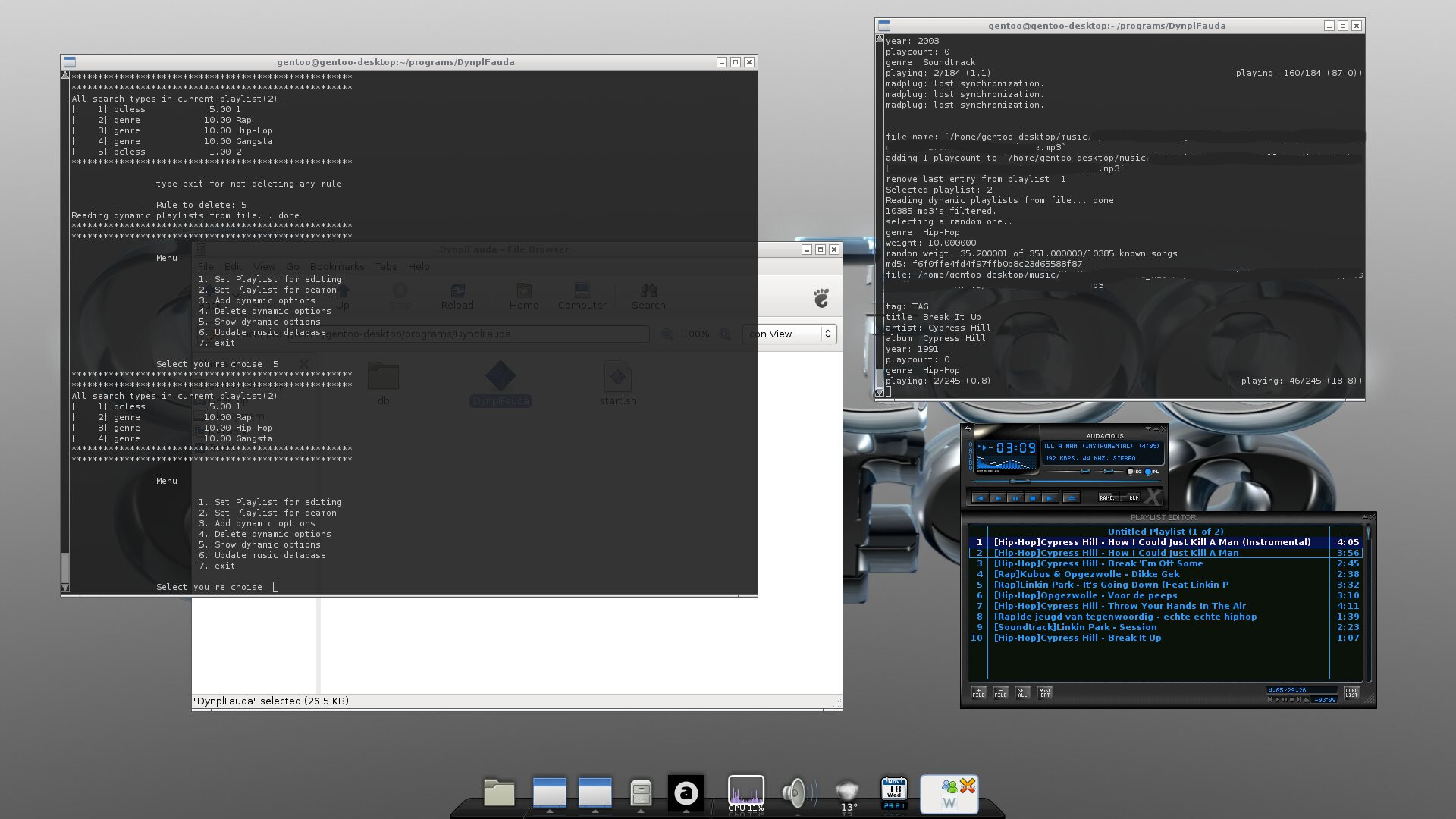Click the desktop switcher applet in dock
Viewport: 1456px width, 819px height.
pos(949,794)
